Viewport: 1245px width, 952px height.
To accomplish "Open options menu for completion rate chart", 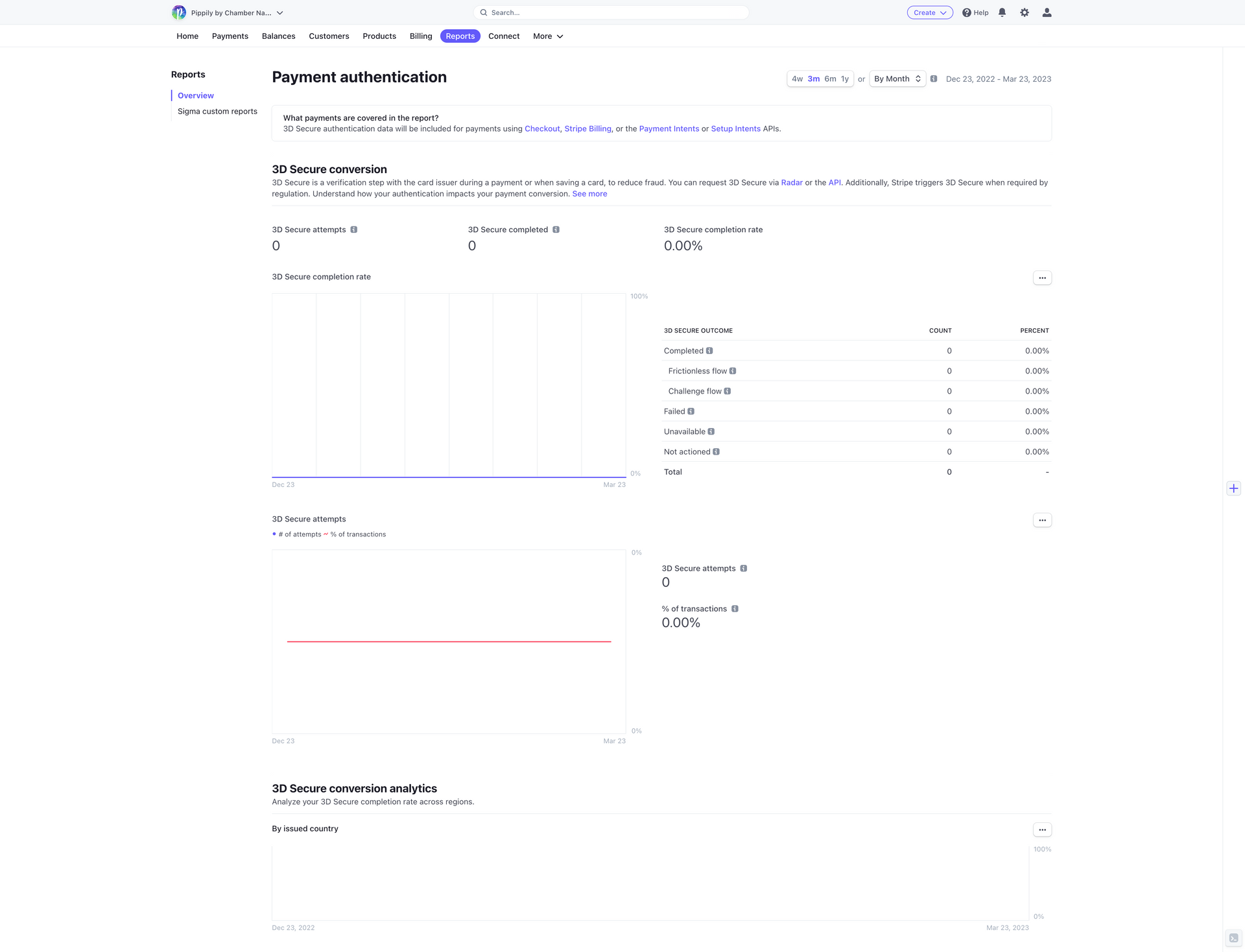I will tap(1042, 278).
